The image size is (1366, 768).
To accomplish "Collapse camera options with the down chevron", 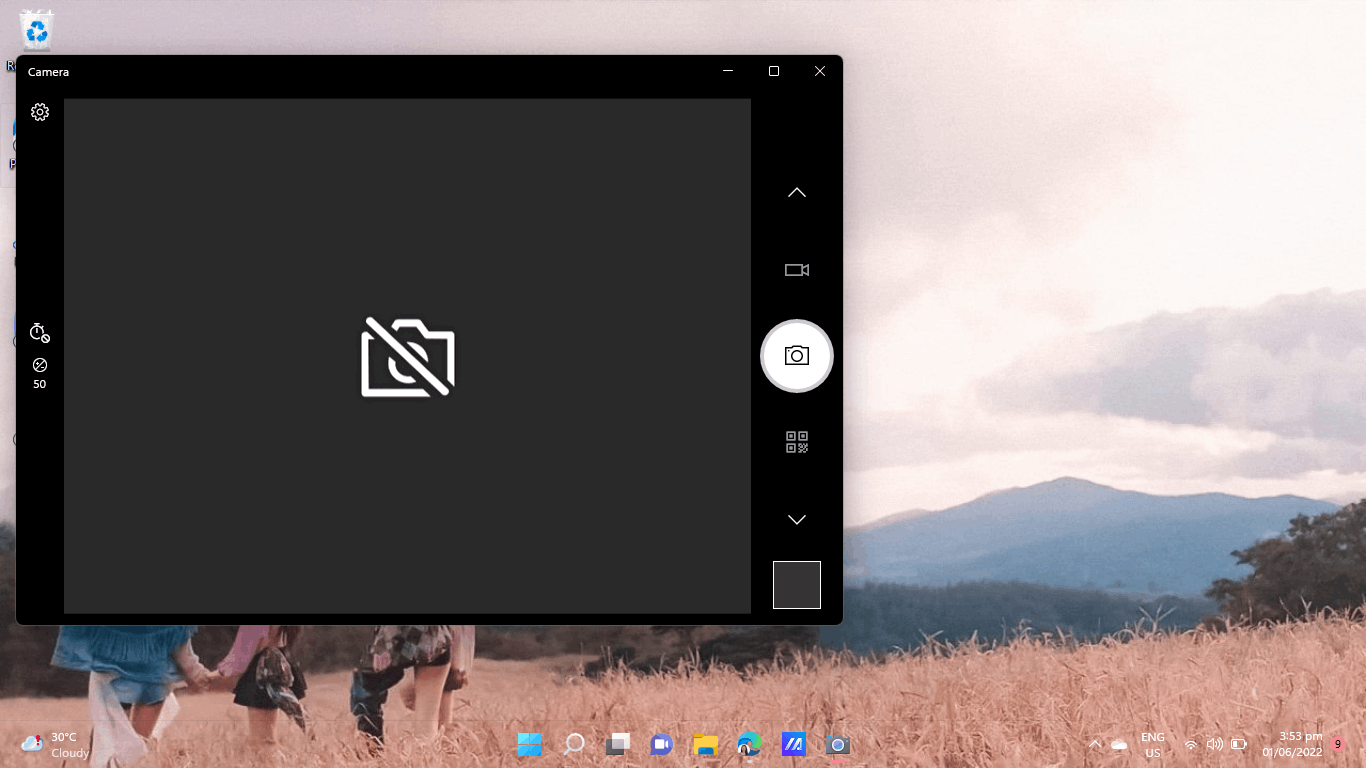I will (796, 519).
